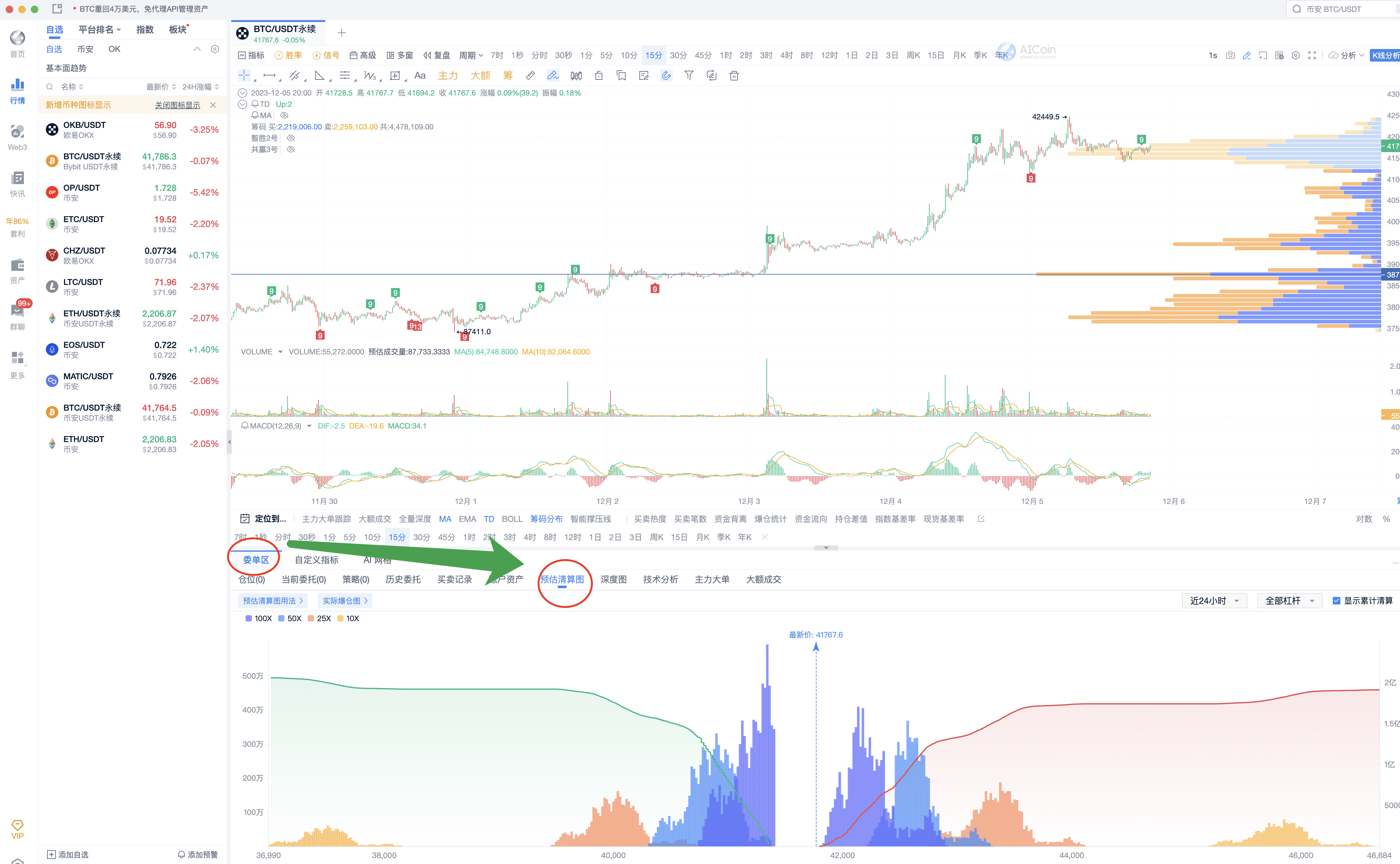Switch to the 深度图 tab
1400x864 pixels.
coord(613,579)
